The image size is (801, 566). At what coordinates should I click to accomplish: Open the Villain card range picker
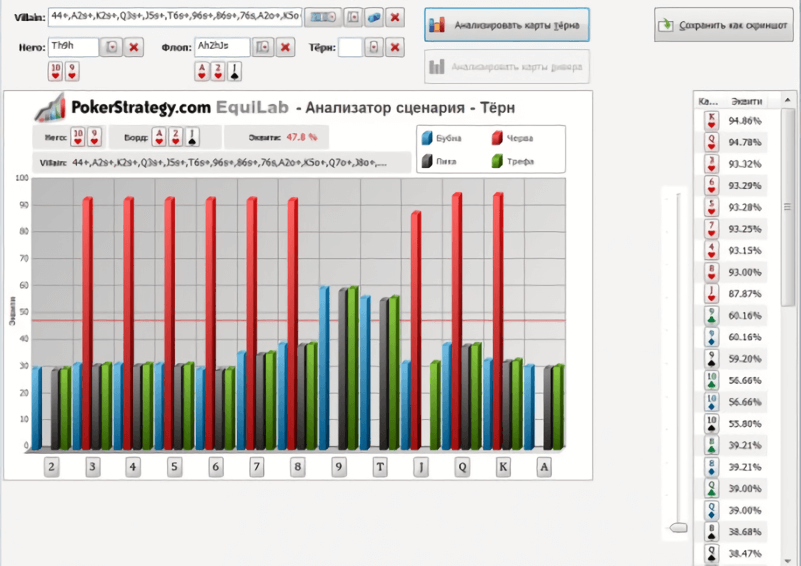click(x=353, y=17)
